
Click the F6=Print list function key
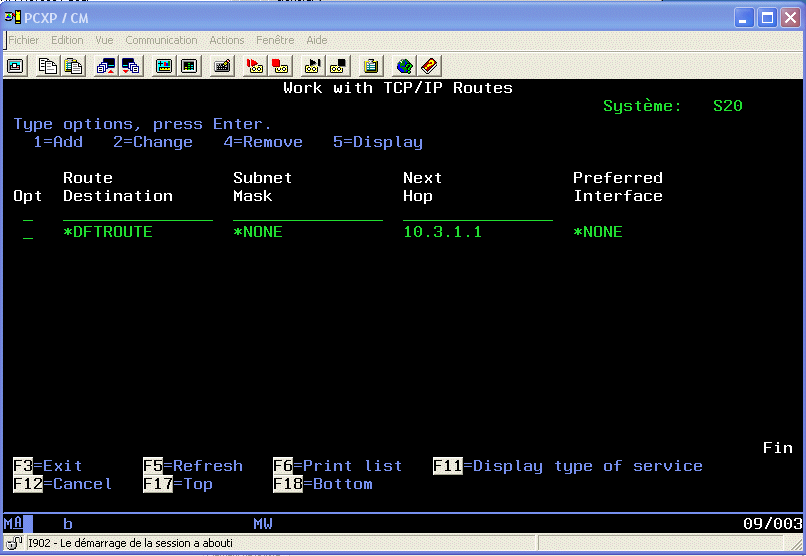coord(337,466)
